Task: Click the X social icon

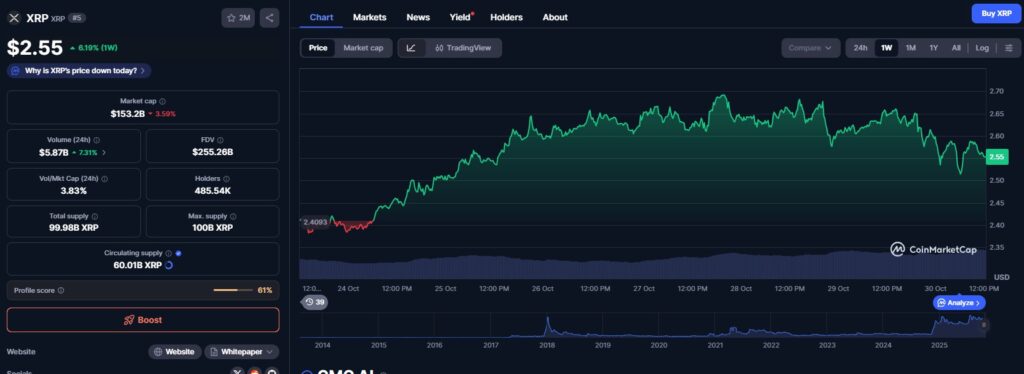Action: tap(237, 371)
